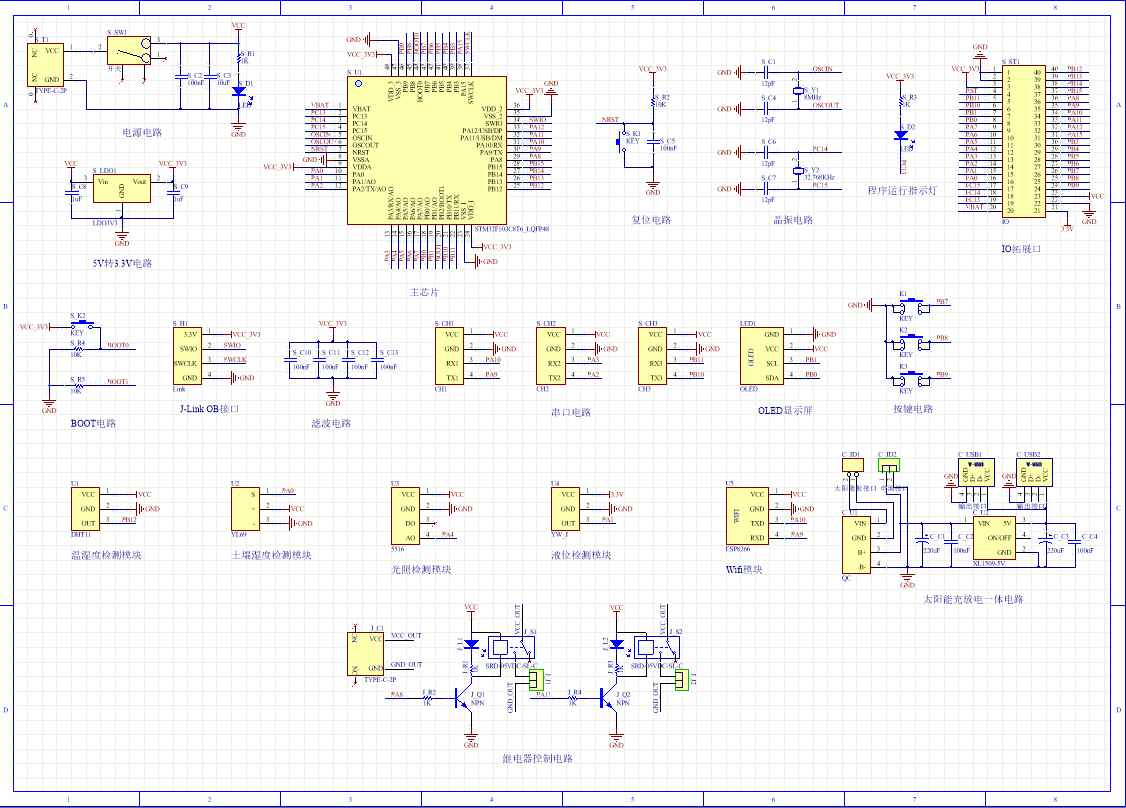This screenshot has width=1126, height=808.
Task: Select the J_L2 relay indicator LED
Action: click(x=616, y=644)
